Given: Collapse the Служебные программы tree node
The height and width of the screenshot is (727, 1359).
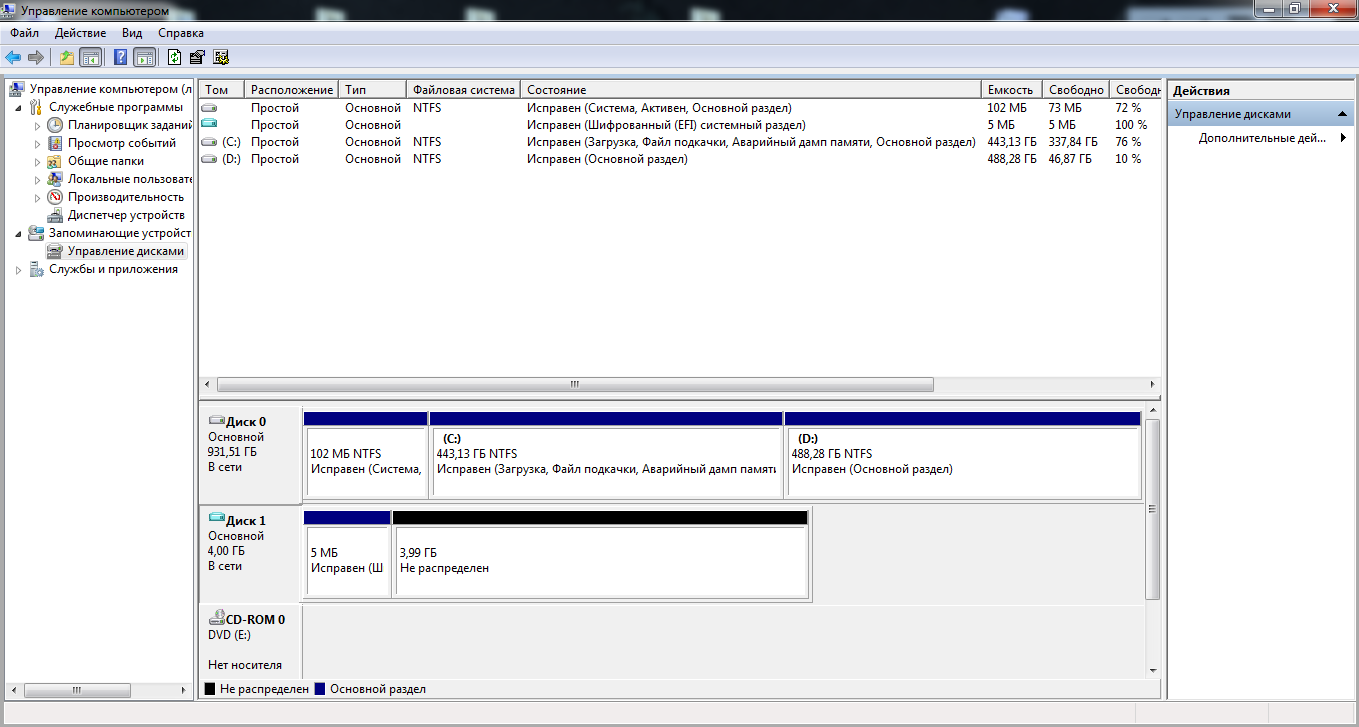Looking at the screenshot, I should click(x=20, y=107).
